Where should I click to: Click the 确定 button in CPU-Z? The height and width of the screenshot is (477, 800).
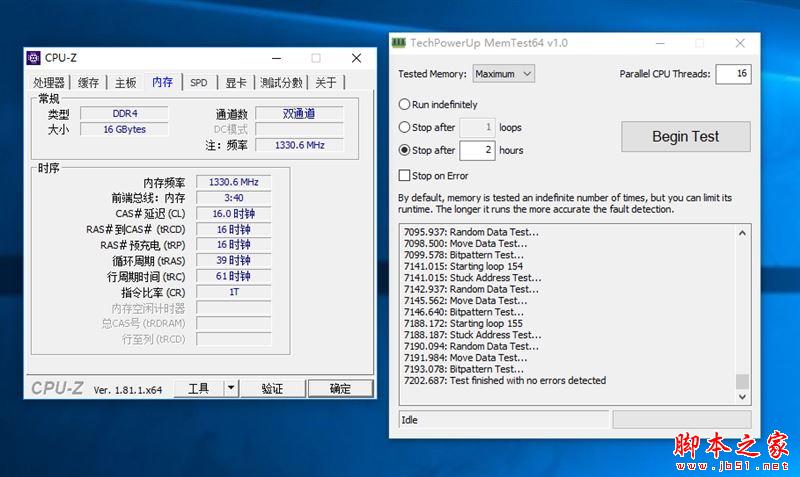pos(340,388)
